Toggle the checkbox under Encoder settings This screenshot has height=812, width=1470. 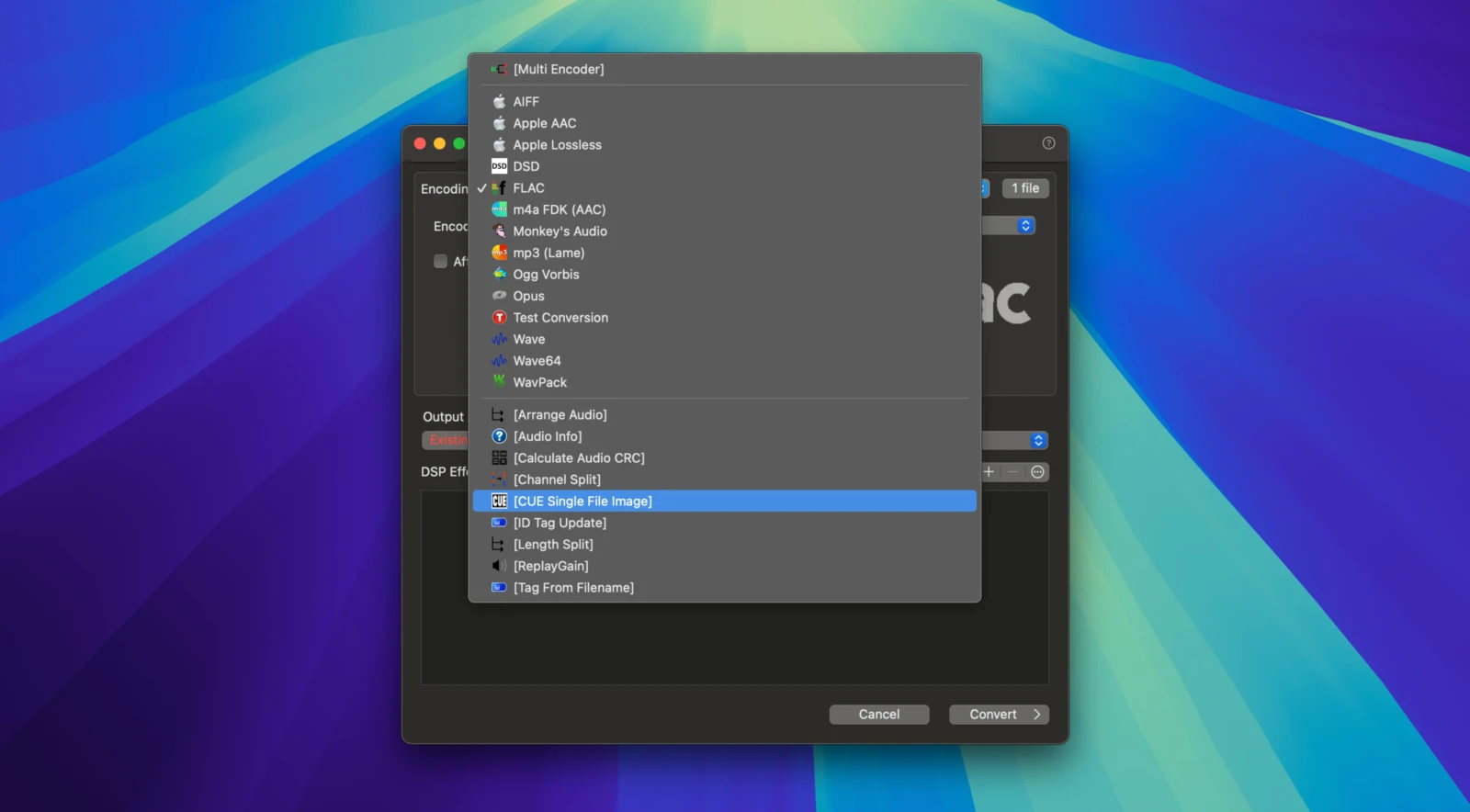[x=441, y=261]
